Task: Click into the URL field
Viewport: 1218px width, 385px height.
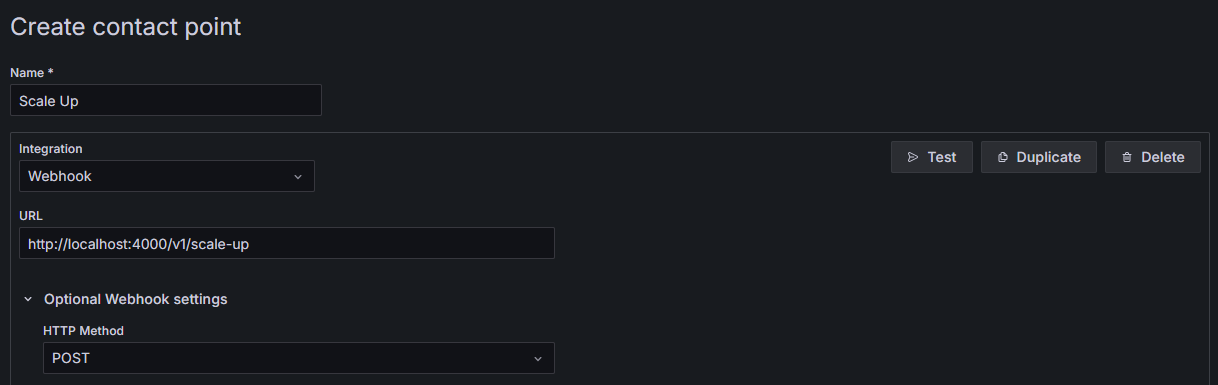Action: point(287,243)
